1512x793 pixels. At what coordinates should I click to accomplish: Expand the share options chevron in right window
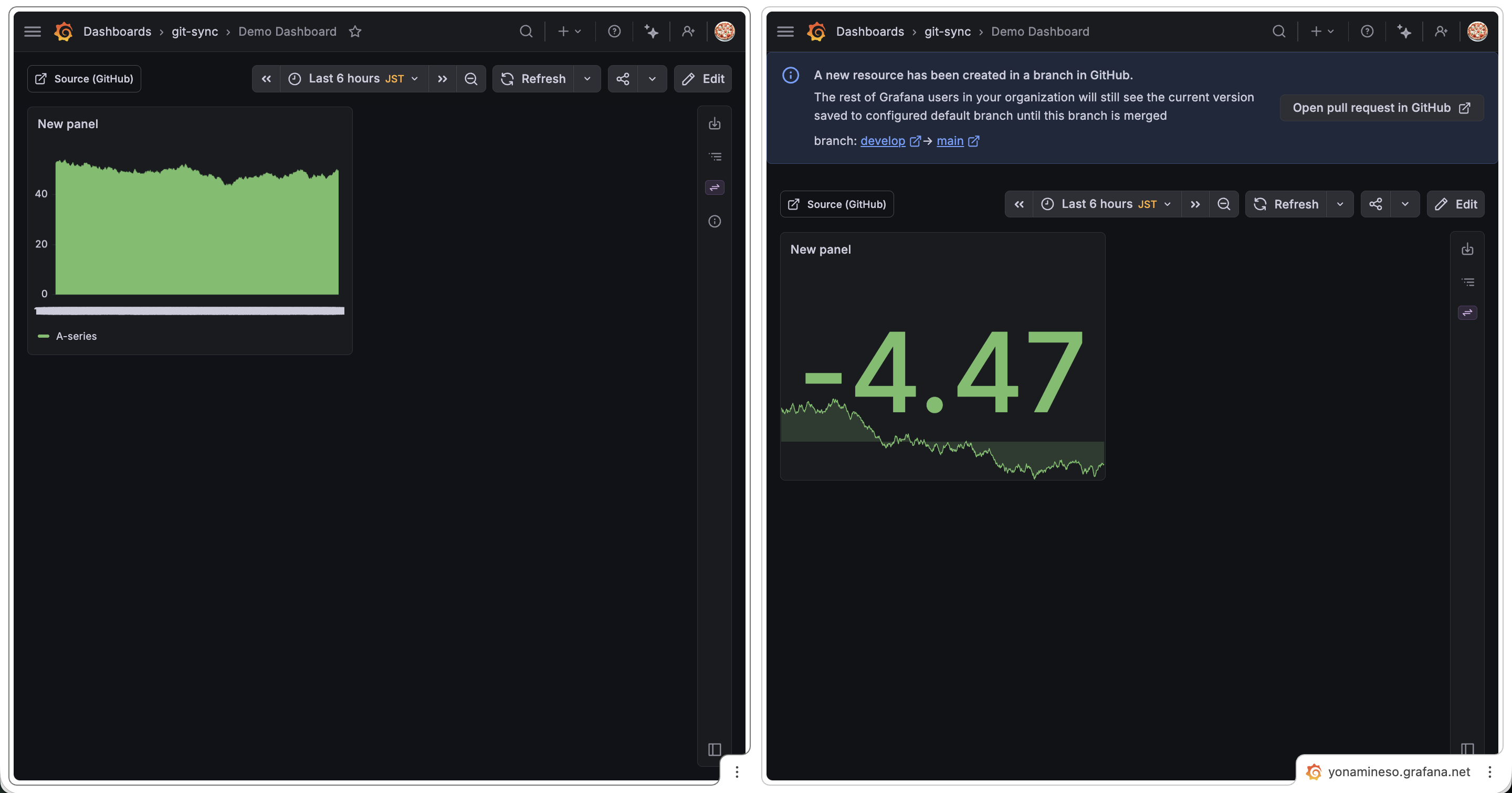(x=1404, y=204)
